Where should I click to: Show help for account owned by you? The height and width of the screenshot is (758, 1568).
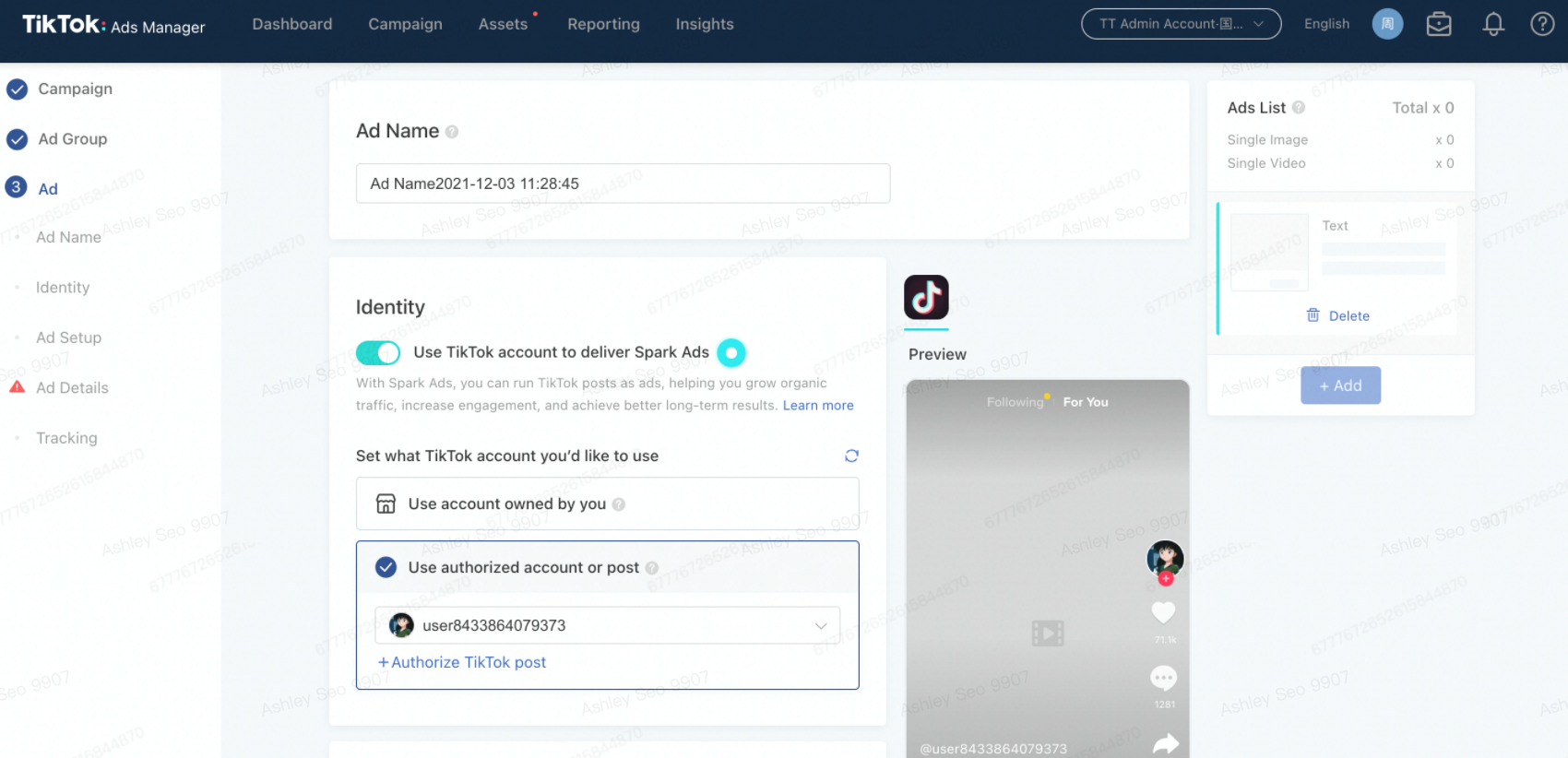[619, 504]
